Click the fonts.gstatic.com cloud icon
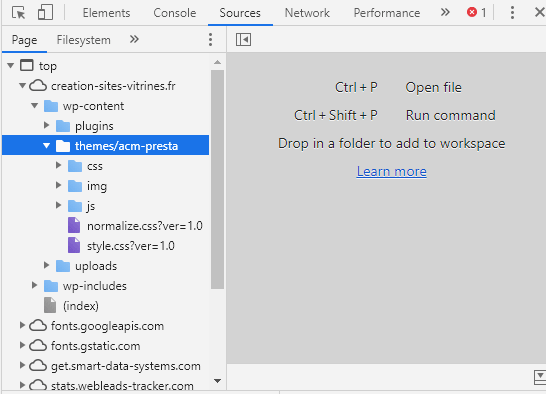The height and width of the screenshot is (394, 546). pos(38,345)
